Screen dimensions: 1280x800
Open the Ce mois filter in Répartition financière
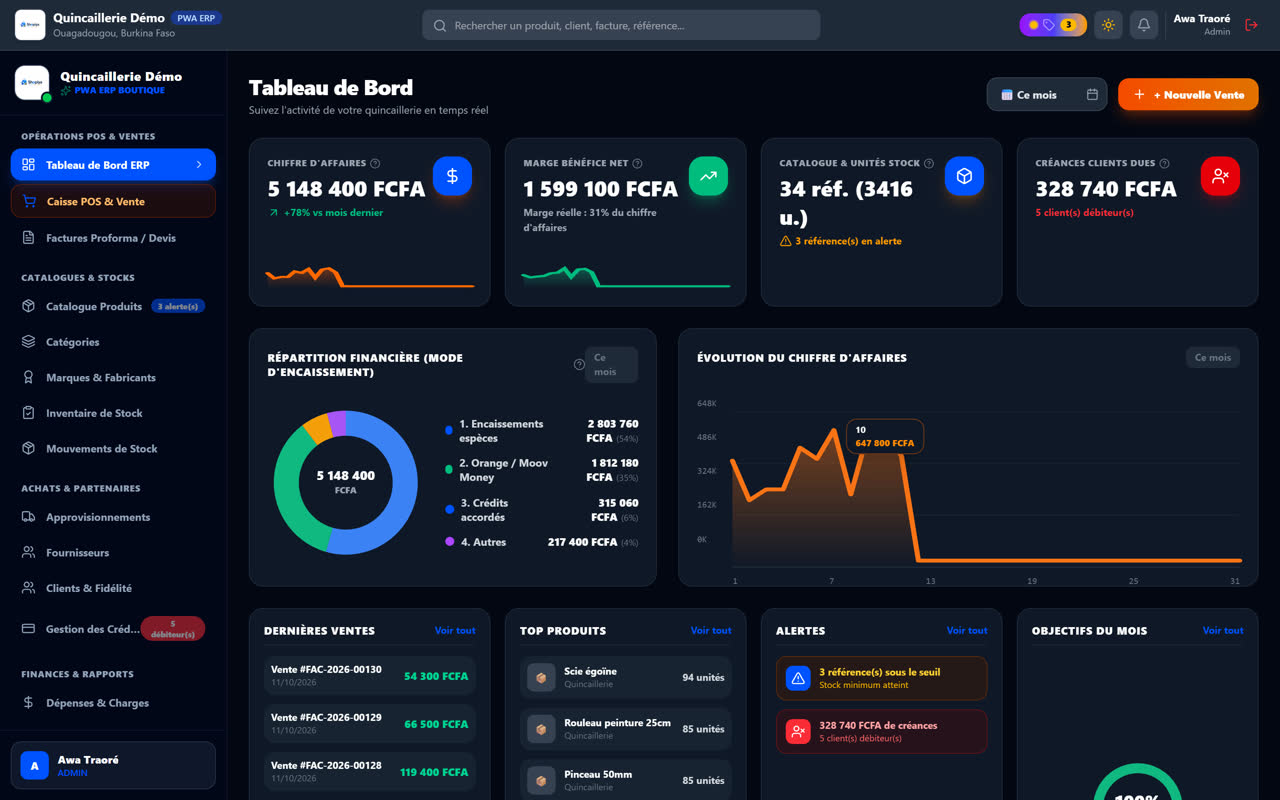tap(611, 365)
